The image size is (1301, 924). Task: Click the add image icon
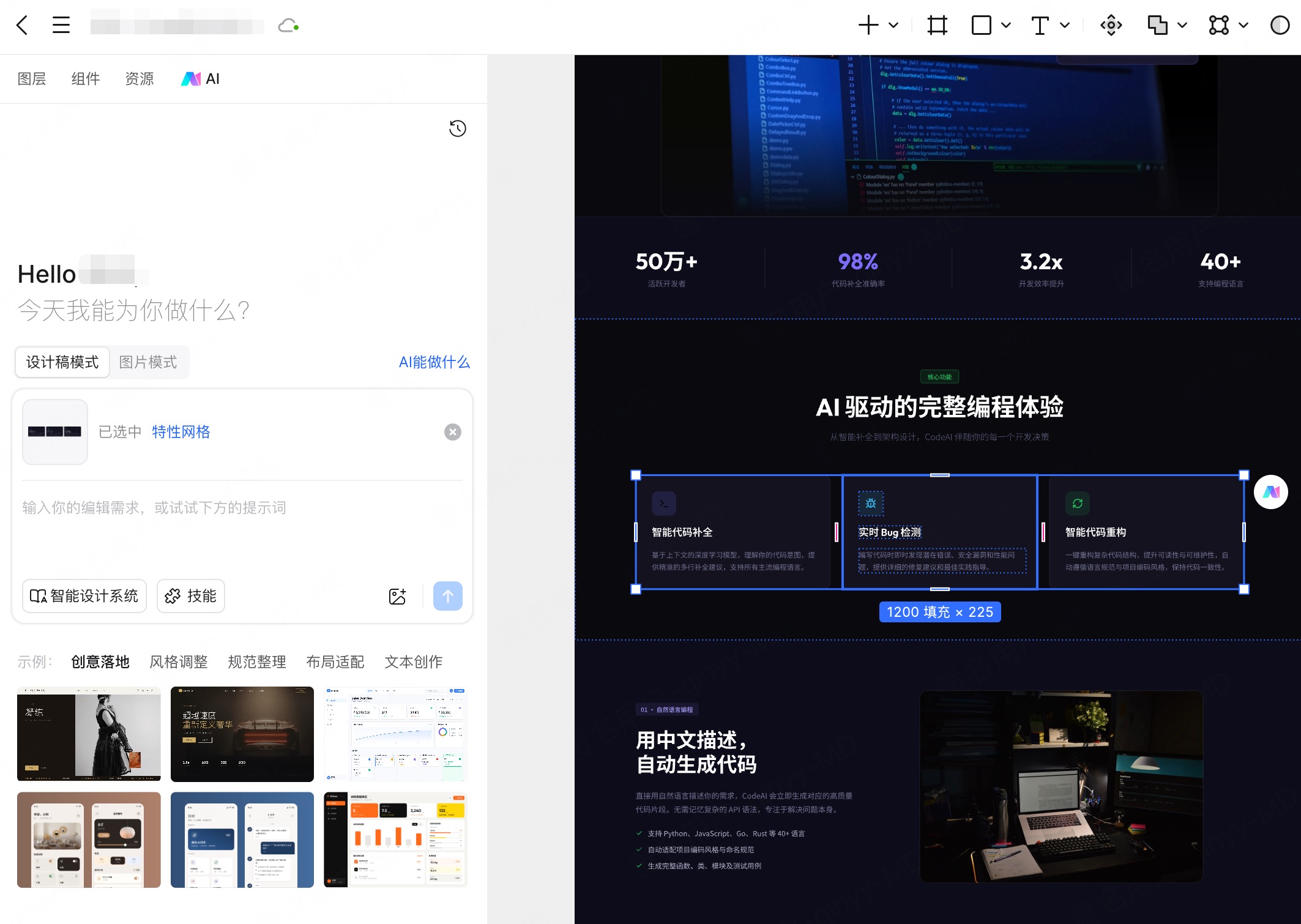click(398, 596)
